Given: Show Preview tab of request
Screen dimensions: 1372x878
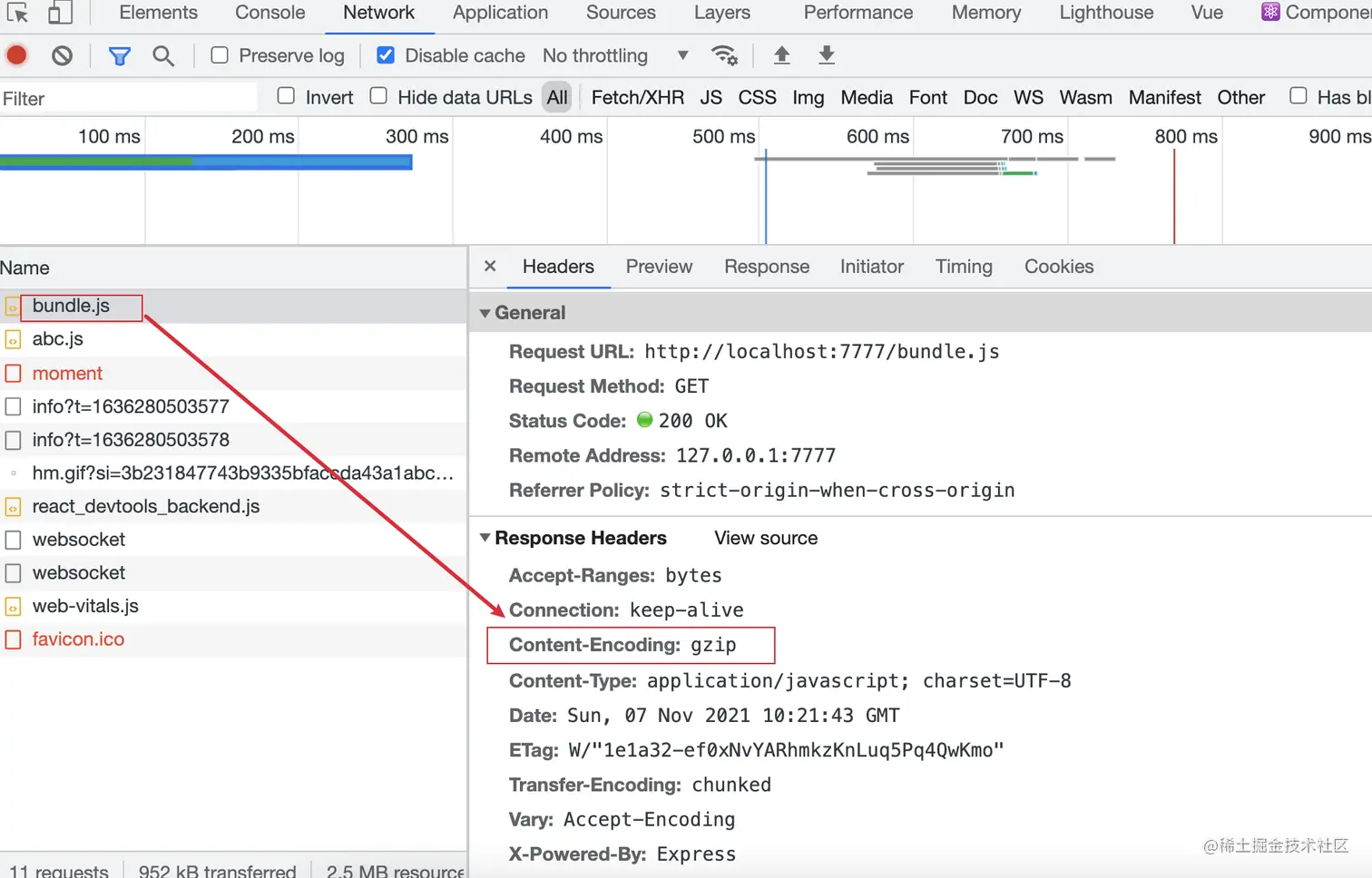Looking at the screenshot, I should 659,267.
